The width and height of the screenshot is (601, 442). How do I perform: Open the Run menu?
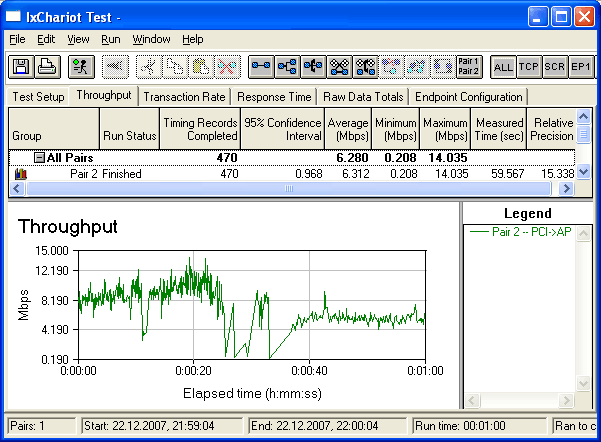tap(111, 39)
